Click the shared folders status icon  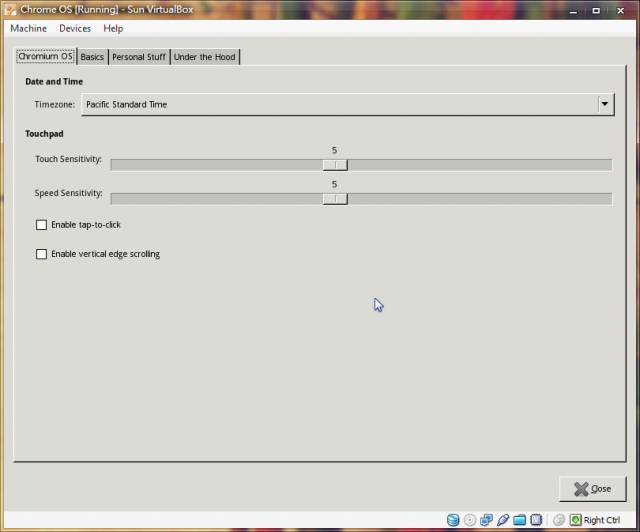click(519, 520)
